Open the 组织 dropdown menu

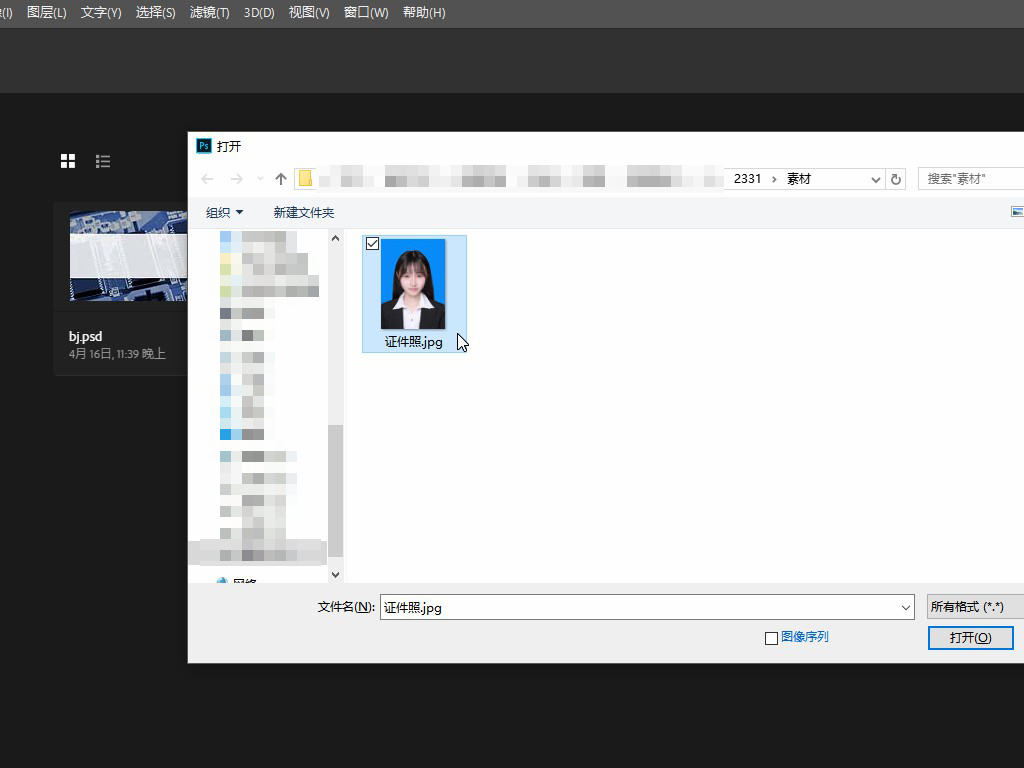tap(224, 212)
